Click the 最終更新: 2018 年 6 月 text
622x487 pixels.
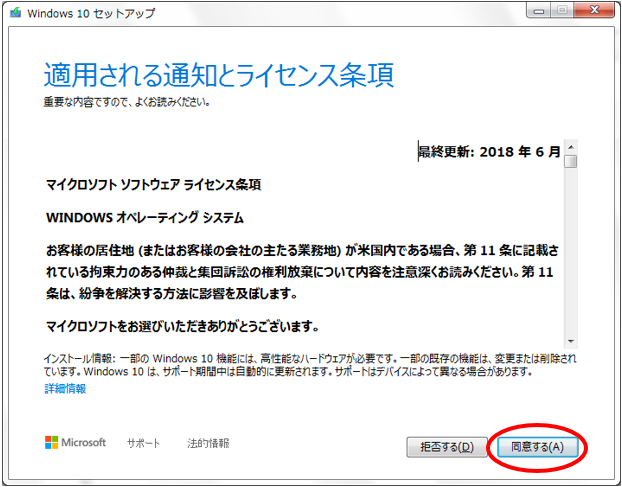(490, 151)
